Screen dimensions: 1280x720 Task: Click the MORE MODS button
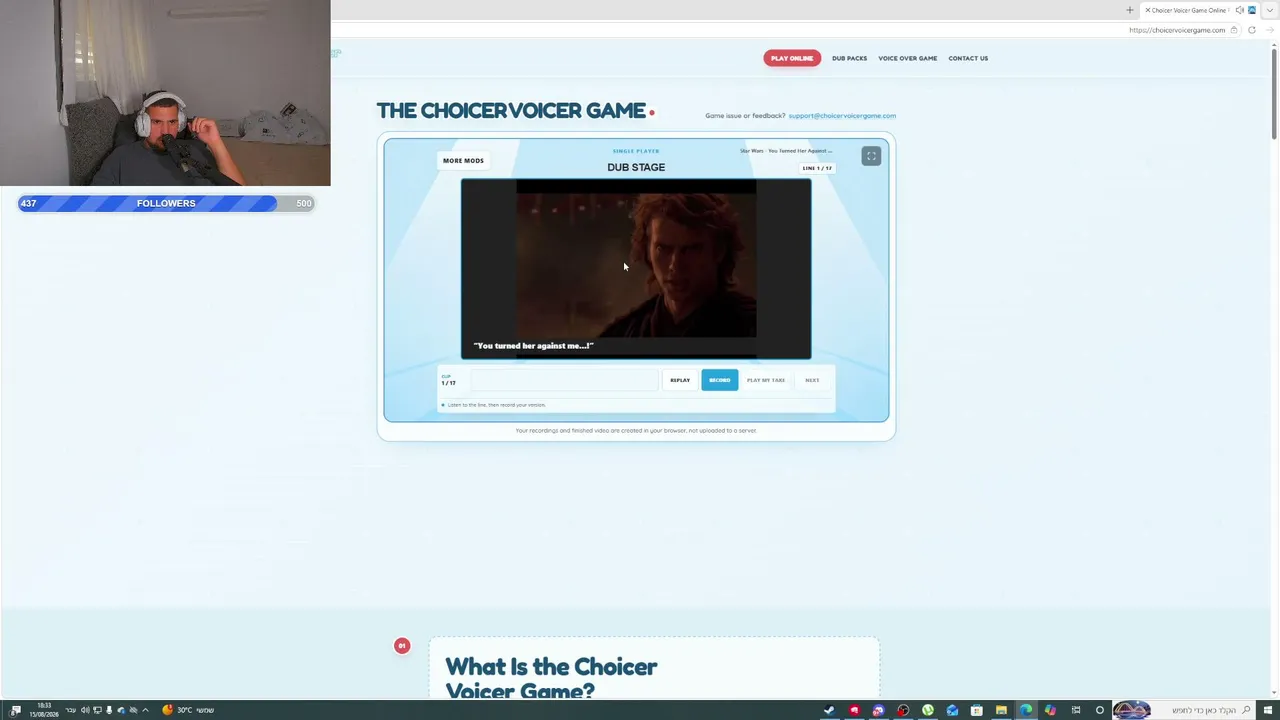(463, 160)
